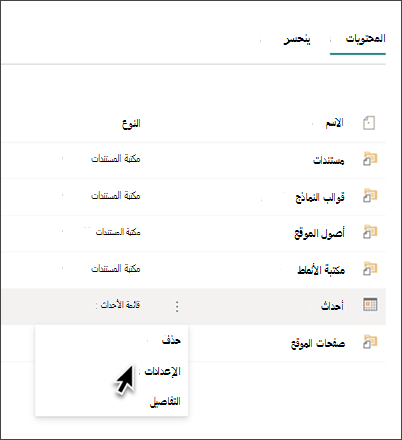Sort by the الاسم column header

(x=335, y=123)
